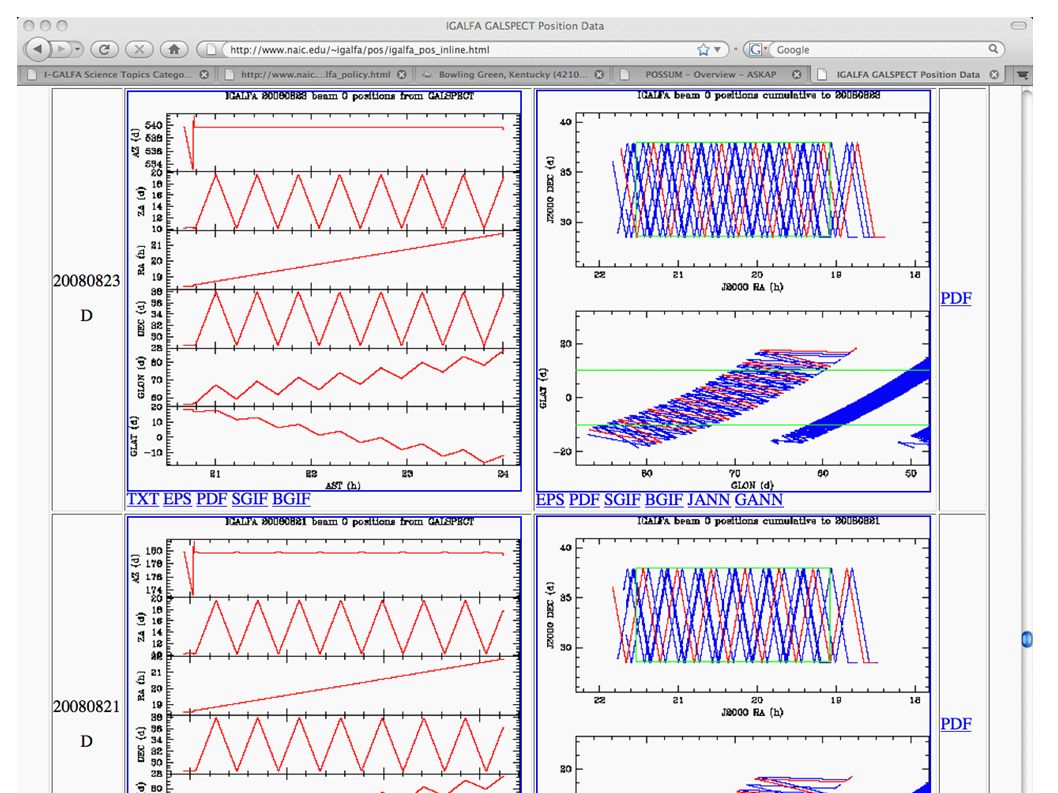Click the Google search input field
This screenshot has width=1058, height=793.
pyautogui.click(x=881, y=49)
